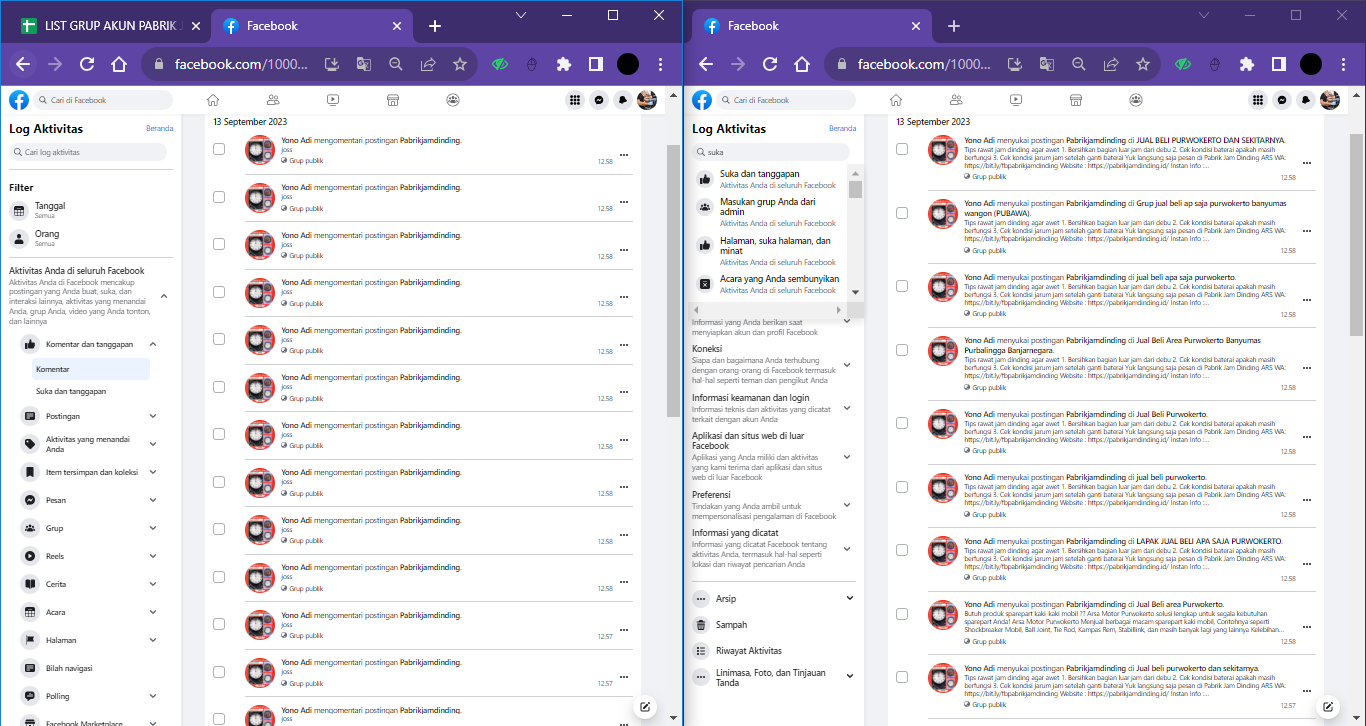Open options for the PUBAWA group post row
Viewport: 1366px width, 726px height.
pos(1307,230)
